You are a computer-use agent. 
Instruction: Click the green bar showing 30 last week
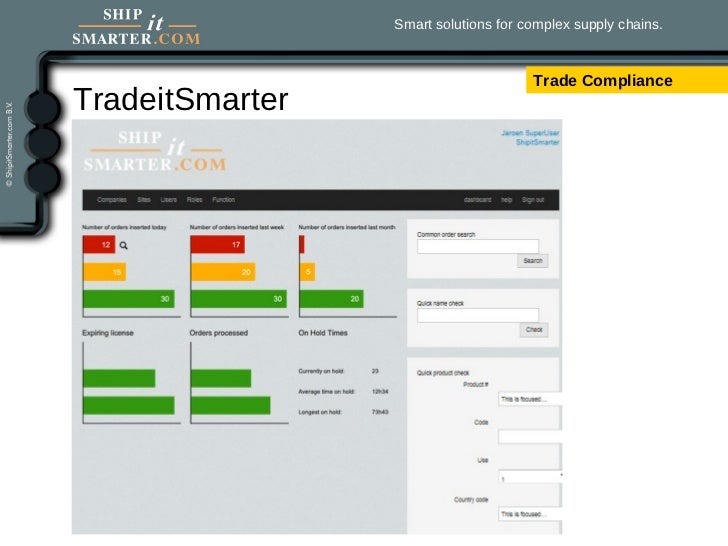[x=239, y=299]
